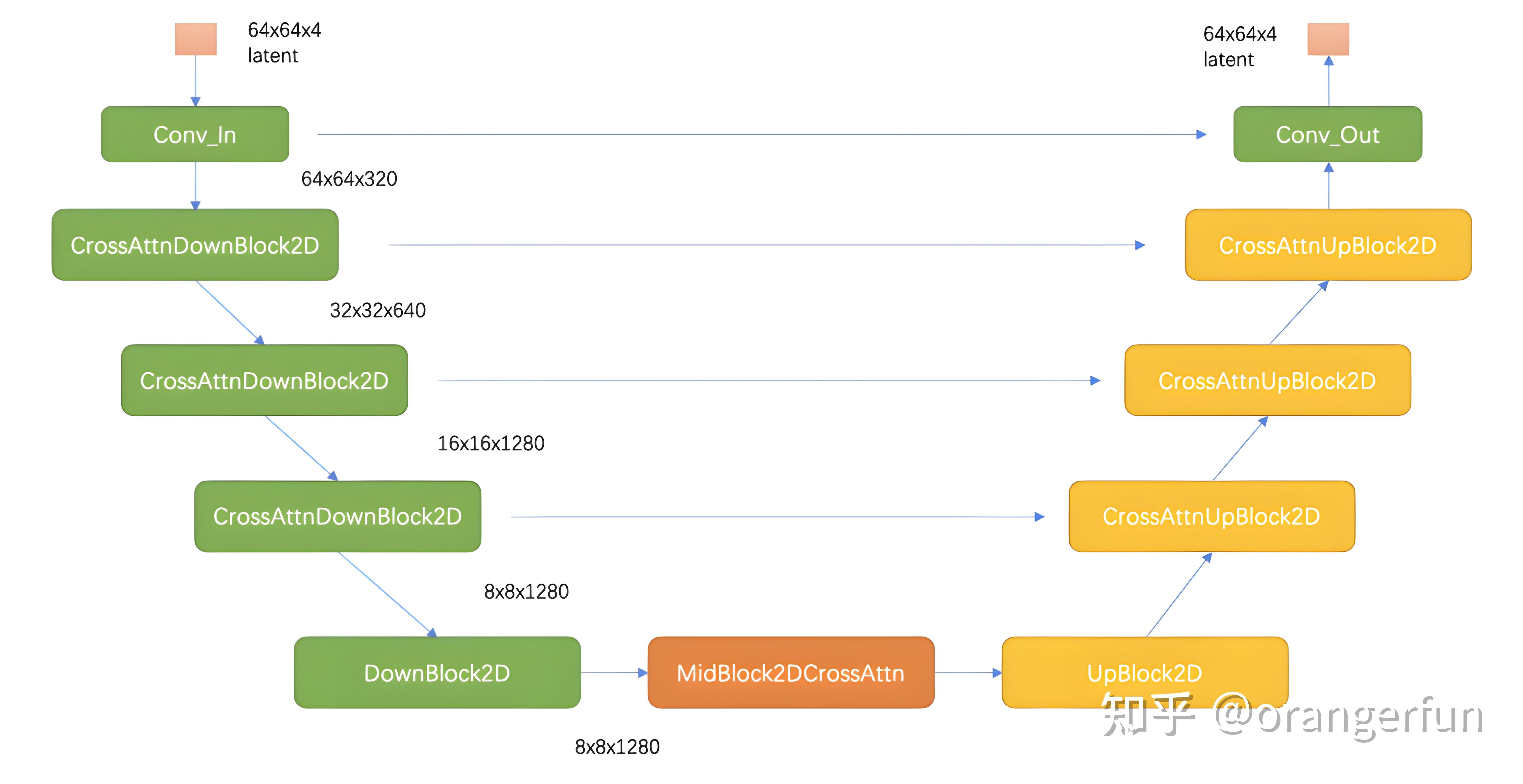Select the topmost CrossAttnUpBlock2D under Conv_Out
The width and height of the screenshot is (1523, 784).
[x=1329, y=245]
